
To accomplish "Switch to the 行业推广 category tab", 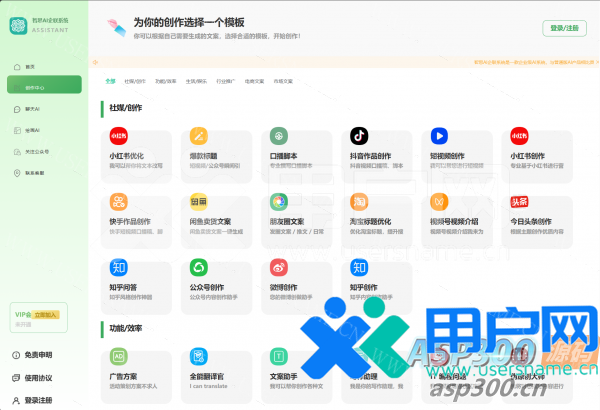I will (227, 79).
